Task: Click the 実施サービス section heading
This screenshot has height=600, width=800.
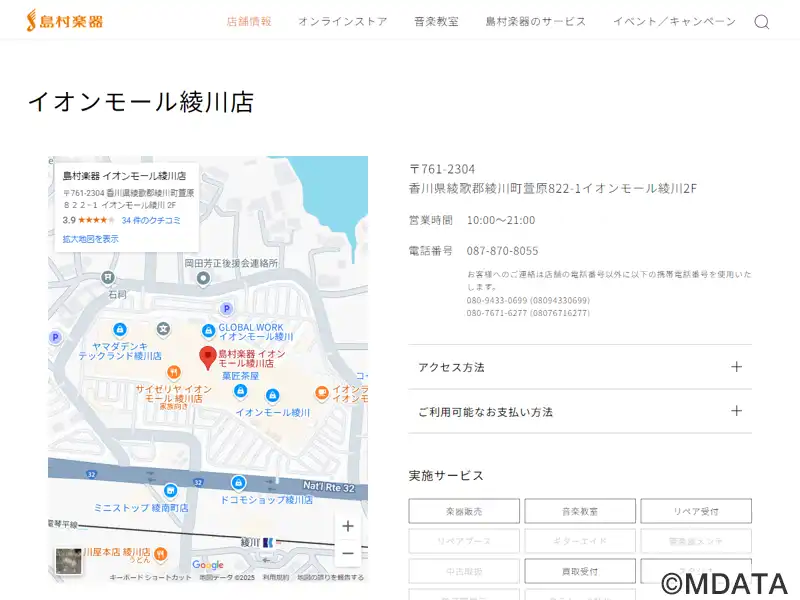Action: click(446, 476)
